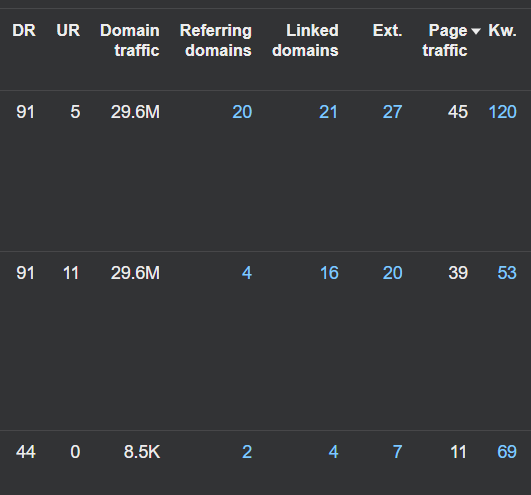Open the 120 keywords link
This screenshot has height=495, width=531.
pos(503,112)
